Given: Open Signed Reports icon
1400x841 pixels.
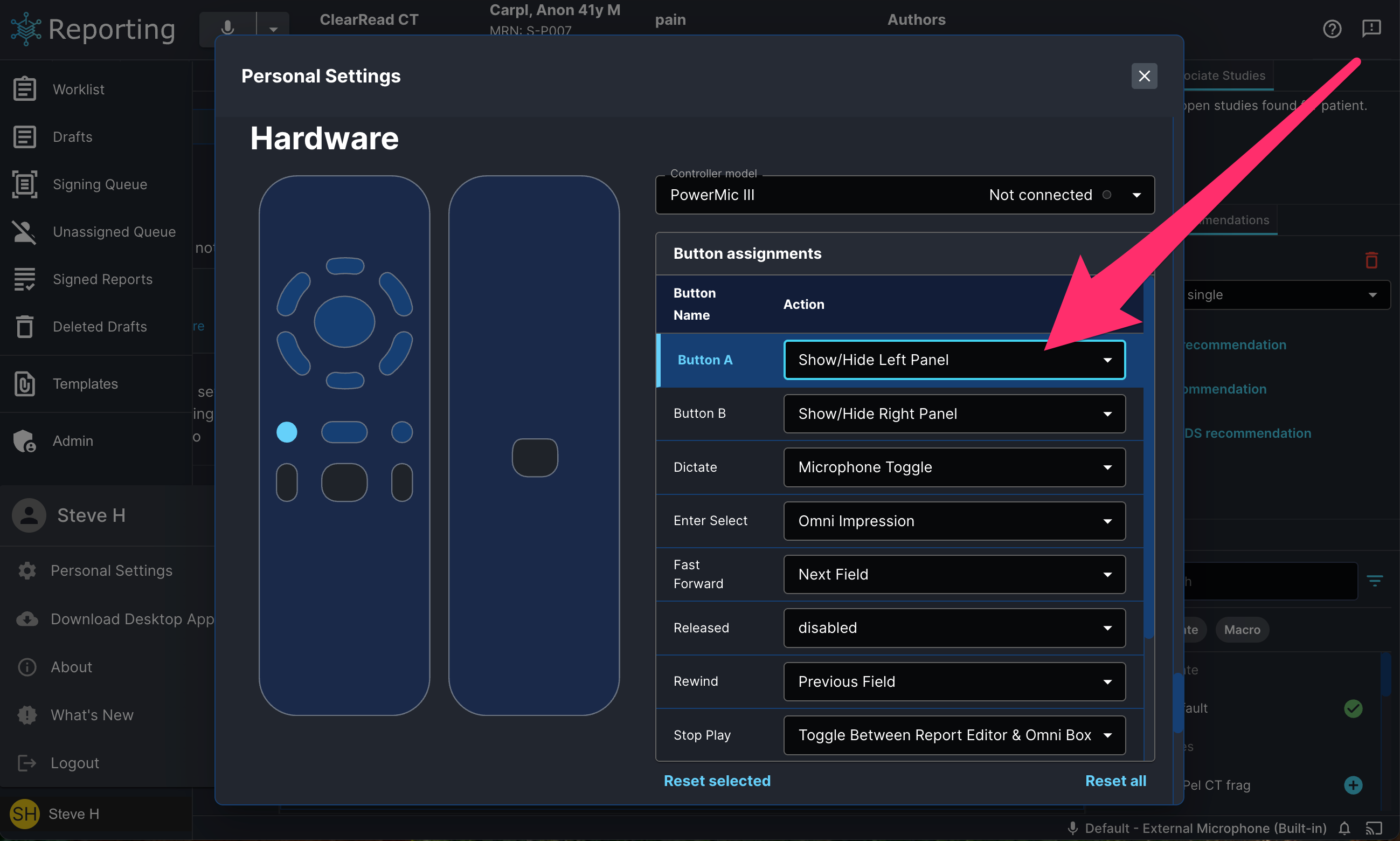Looking at the screenshot, I should pos(24,279).
